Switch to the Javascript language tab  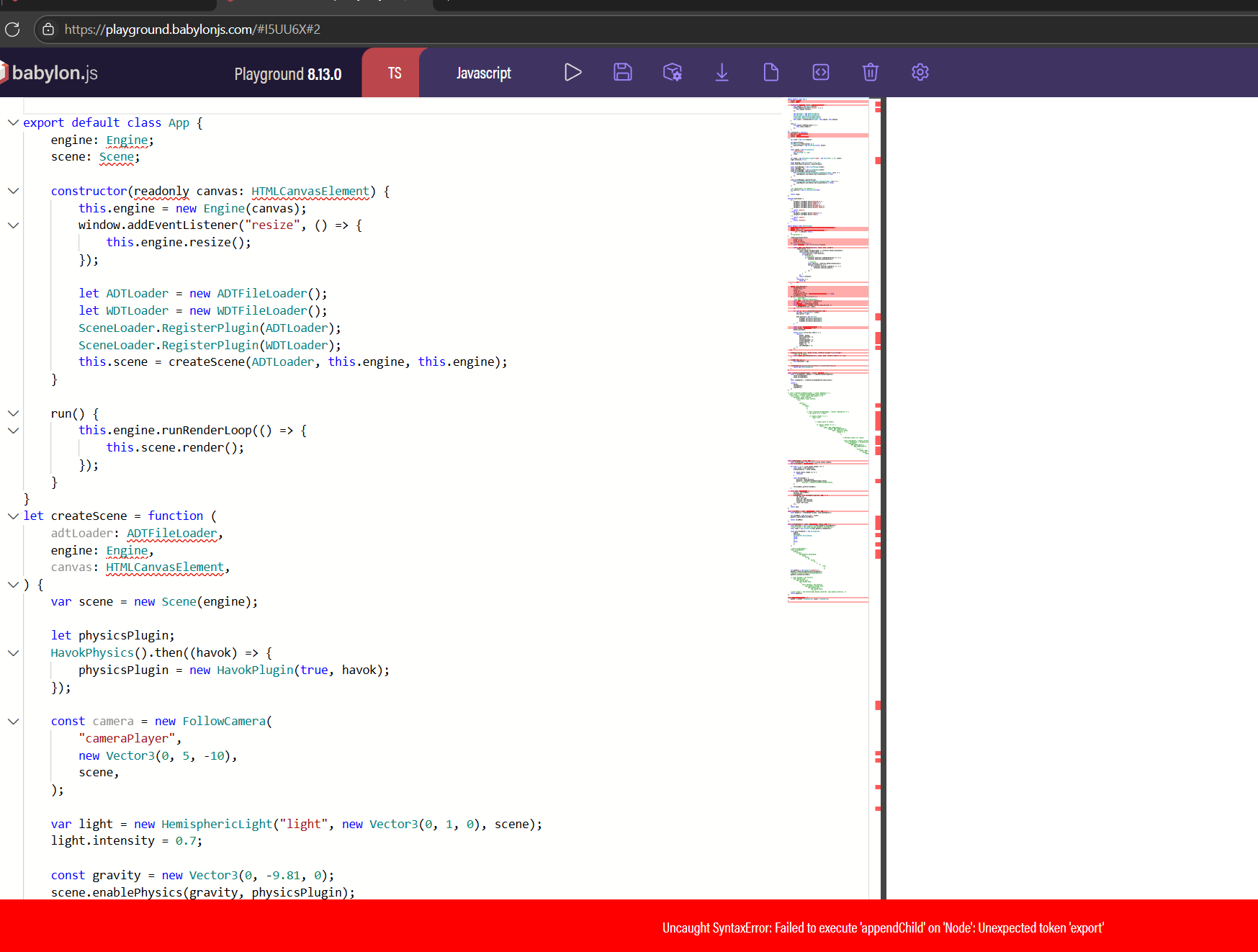[484, 73]
